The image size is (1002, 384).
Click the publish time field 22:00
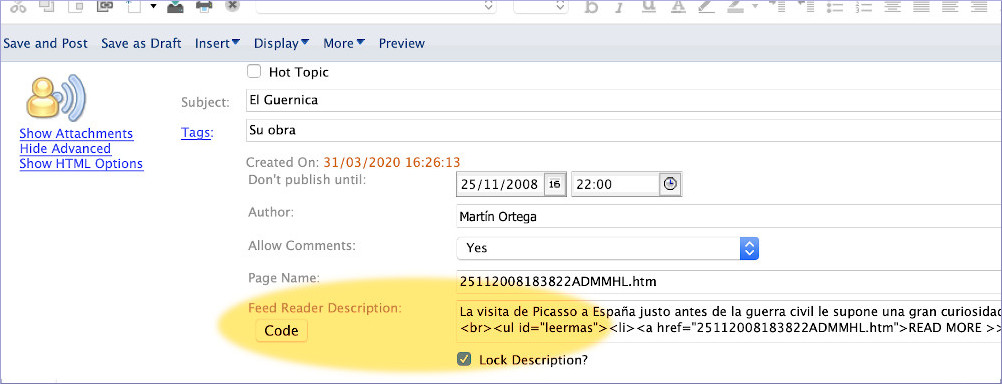pos(615,184)
